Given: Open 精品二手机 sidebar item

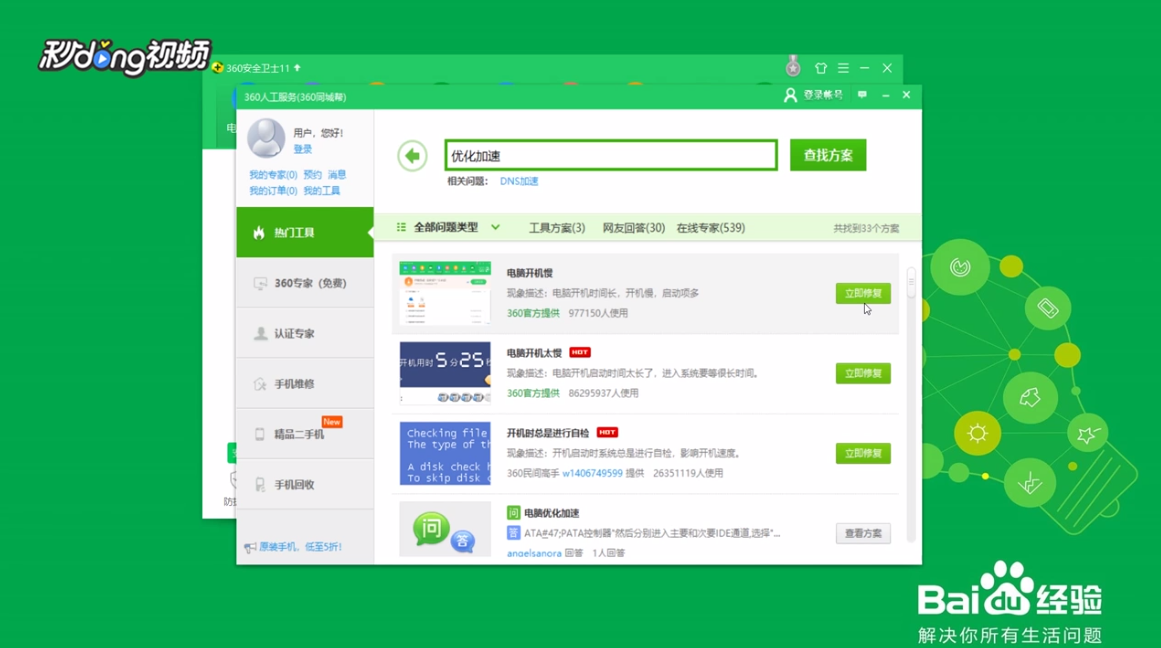Looking at the screenshot, I should pos(305,434).
